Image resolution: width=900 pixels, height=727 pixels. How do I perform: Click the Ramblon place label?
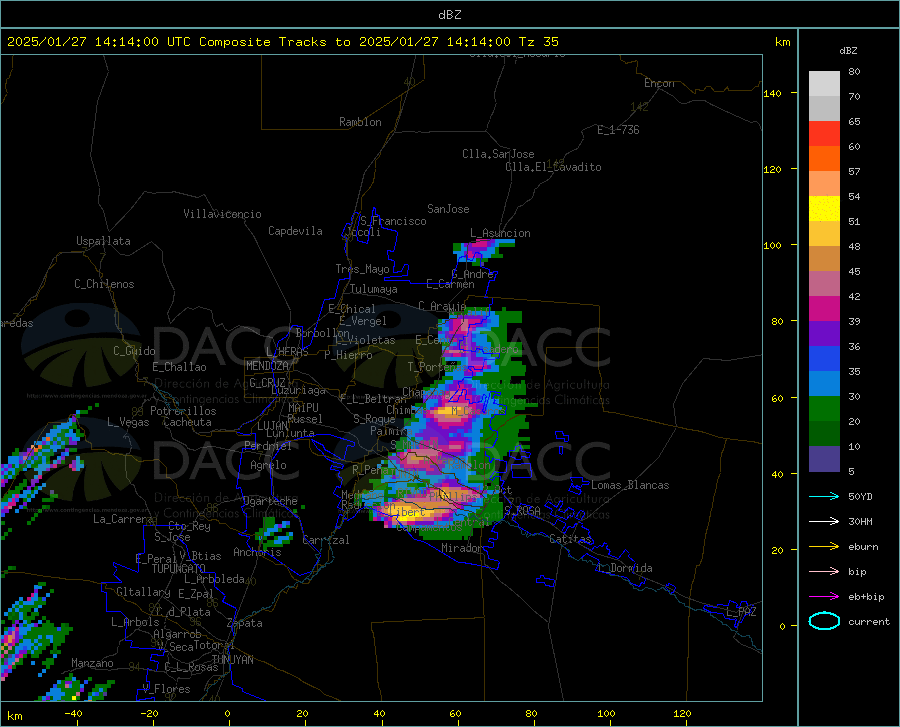click(x=360, y=122)
